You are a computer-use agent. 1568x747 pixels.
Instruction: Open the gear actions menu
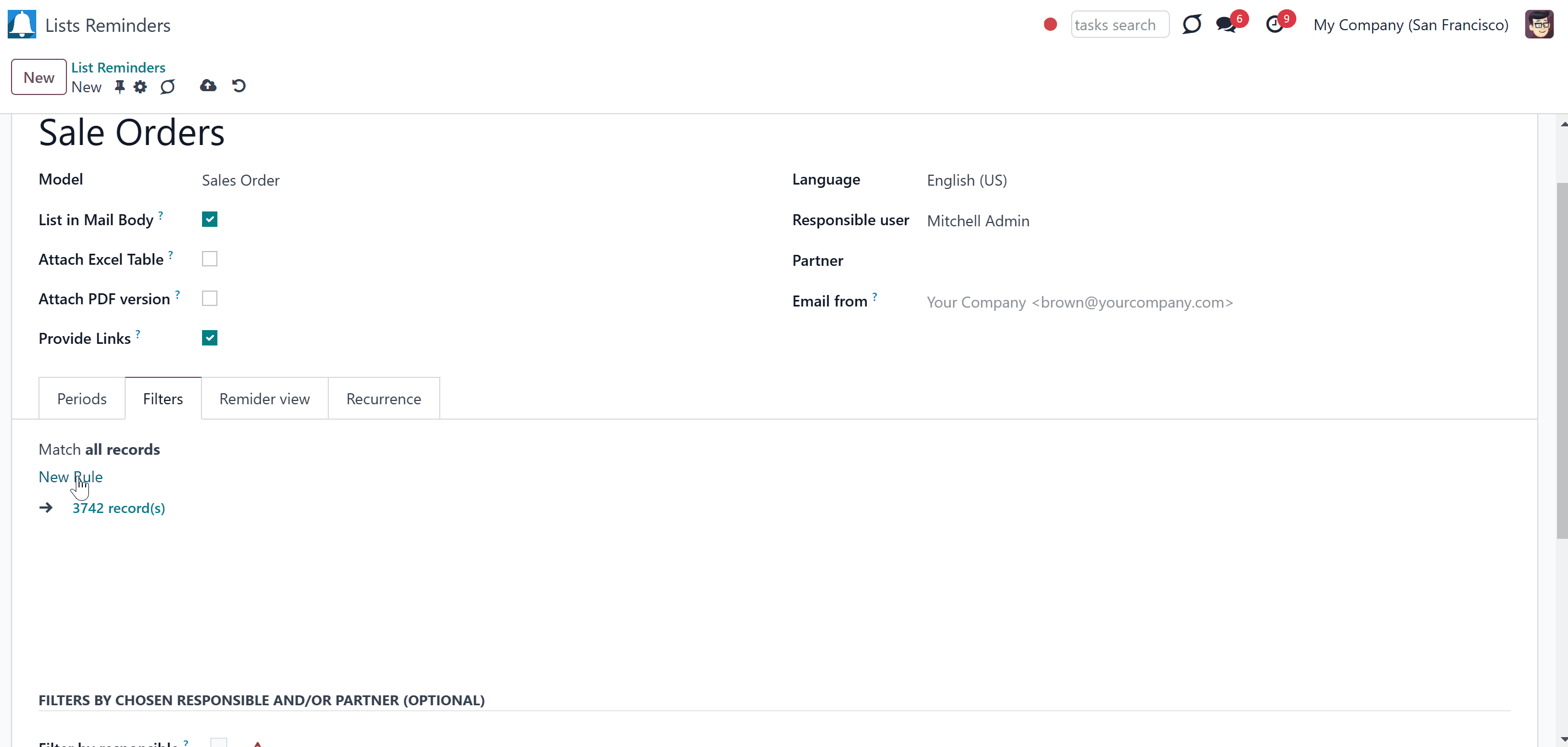[x=140, y=87]
